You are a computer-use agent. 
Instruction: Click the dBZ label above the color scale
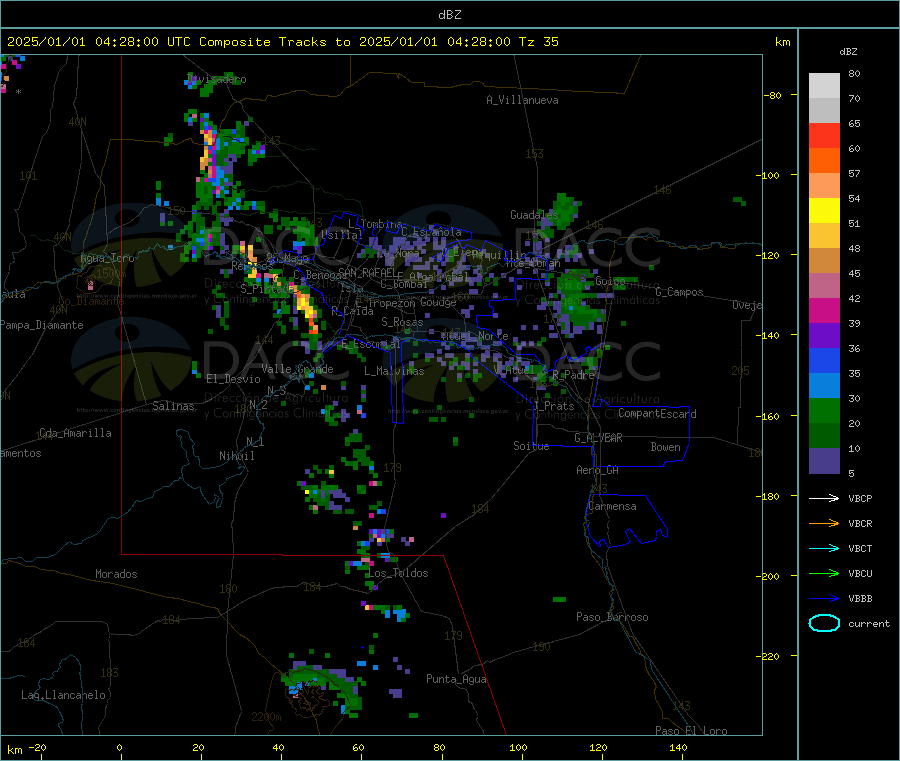coord(848,52)
